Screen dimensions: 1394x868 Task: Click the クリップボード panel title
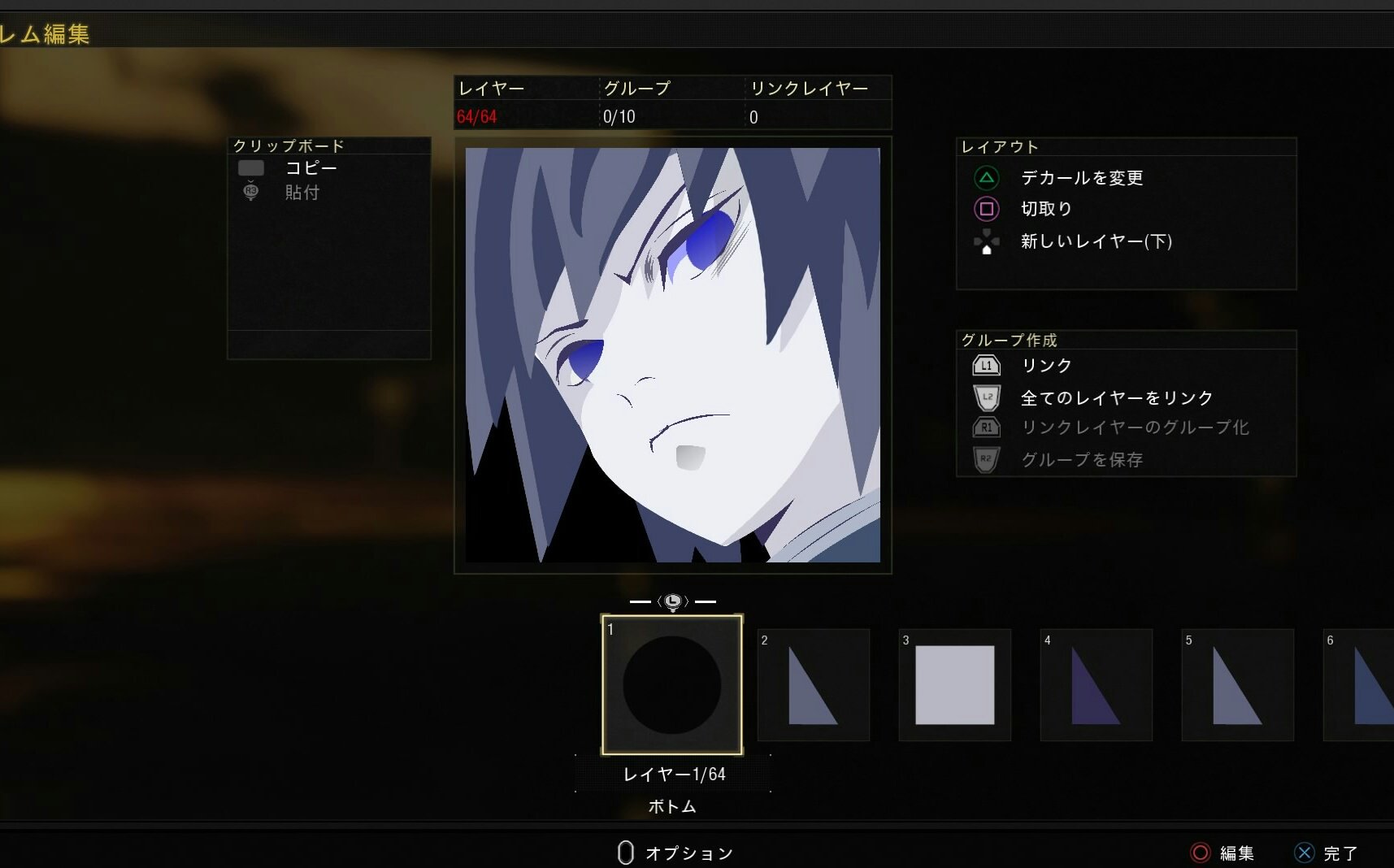click(x=289, y=145)
